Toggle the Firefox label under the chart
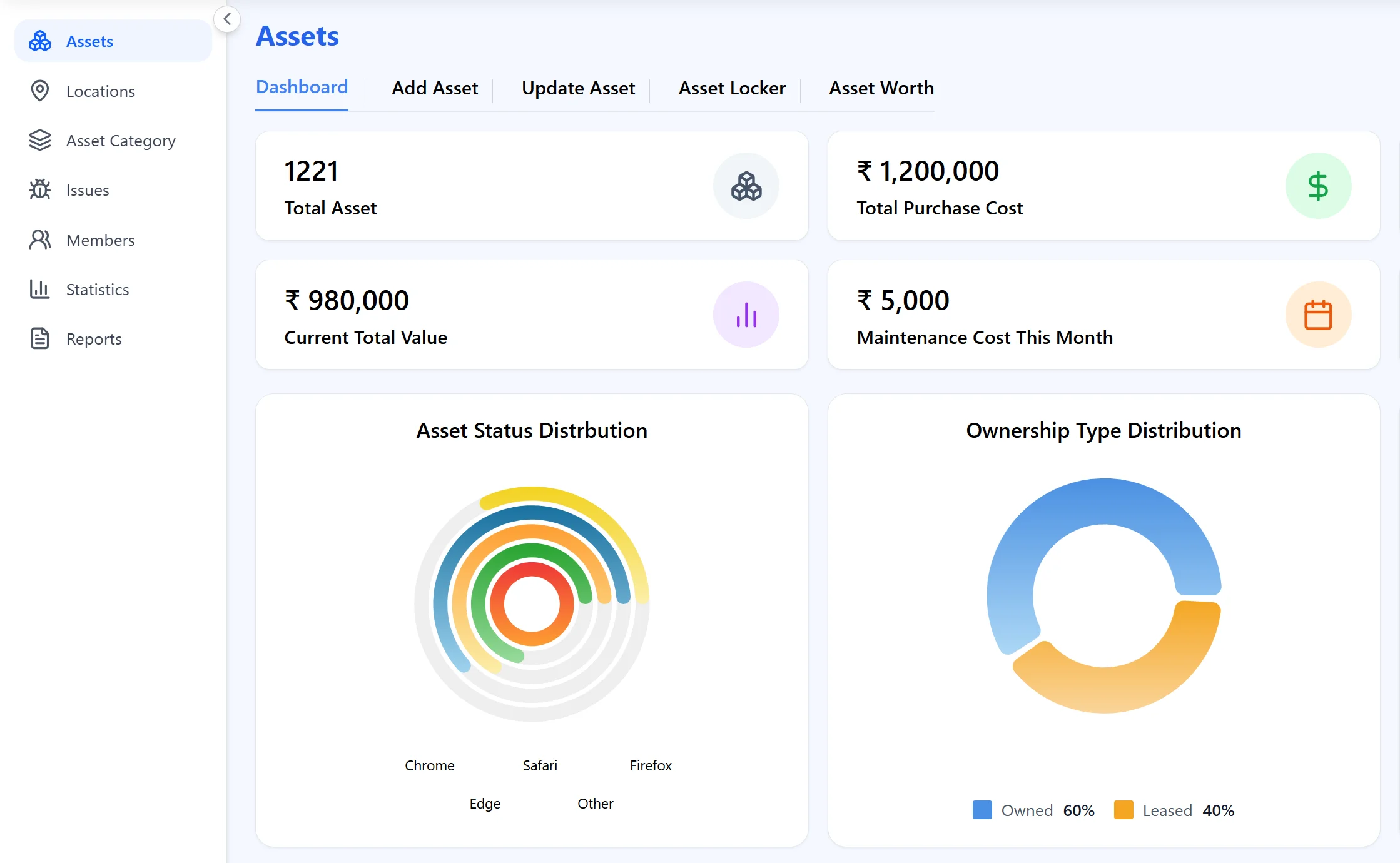The height and width of the screenshot is (863, 1400). point(651,765)
